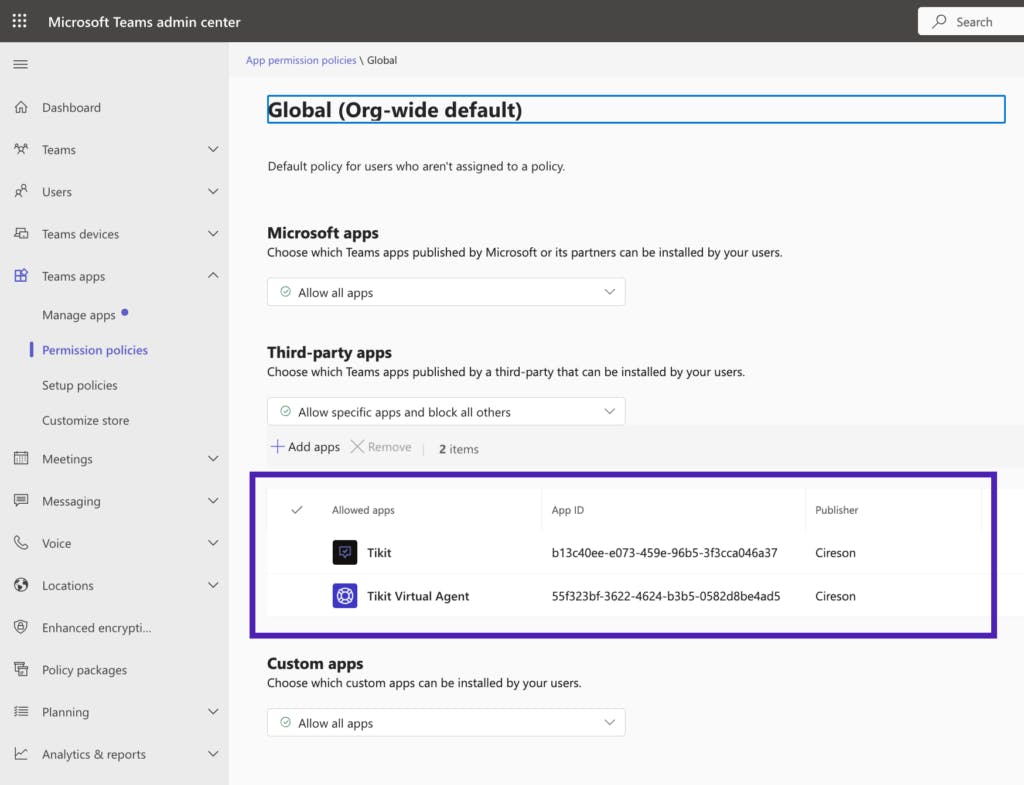Follow the App permission policies breadcrumb link
Viewport: 1024px width, 785px height.
pos(301,60)
